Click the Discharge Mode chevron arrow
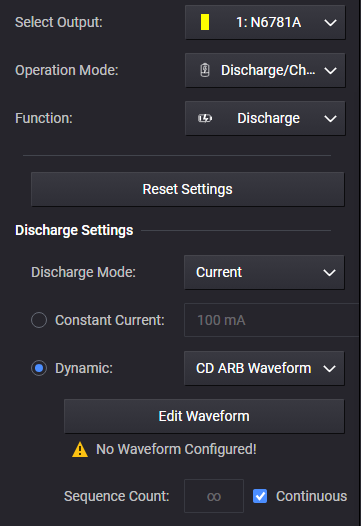The image size is (361, 526). click(x=329, y=272)
